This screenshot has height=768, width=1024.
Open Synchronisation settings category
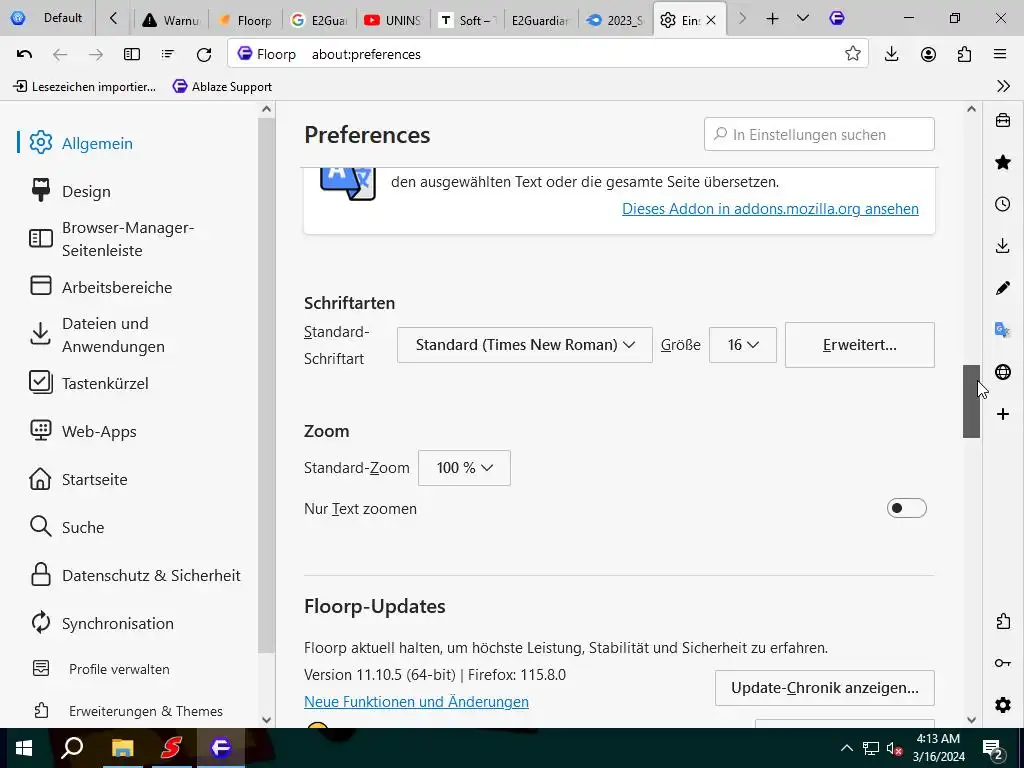[118, 623]
